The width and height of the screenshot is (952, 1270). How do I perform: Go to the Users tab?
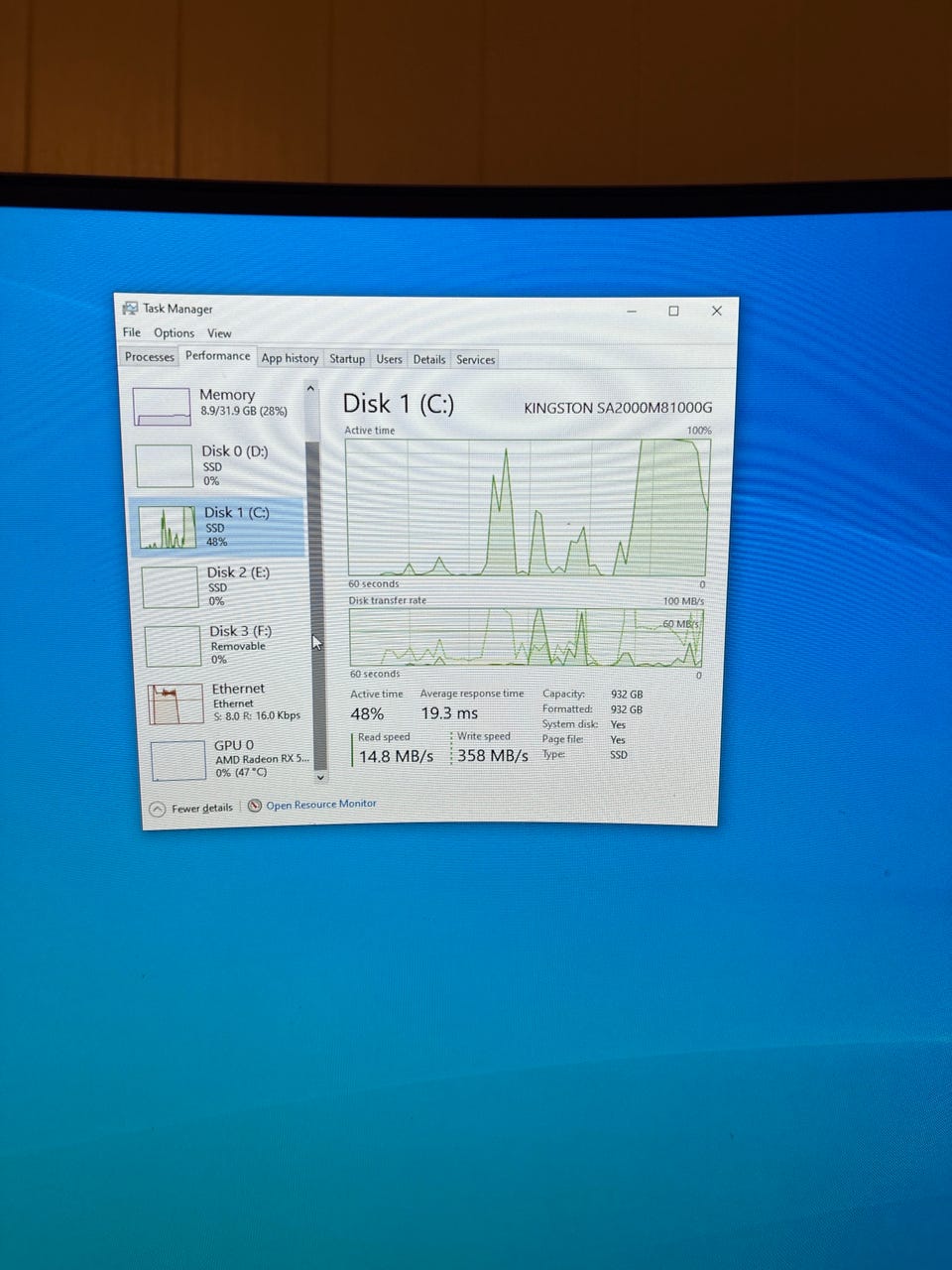(x=389, y=359)
